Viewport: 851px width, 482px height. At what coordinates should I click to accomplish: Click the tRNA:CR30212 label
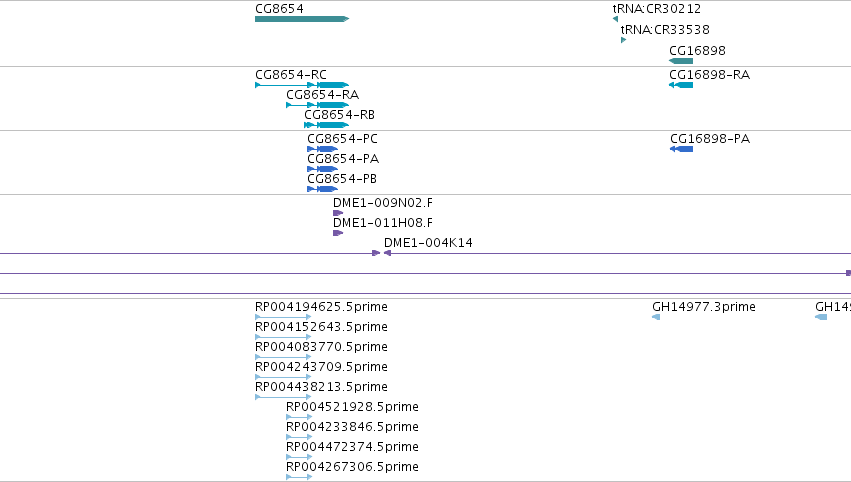(657, 9)
